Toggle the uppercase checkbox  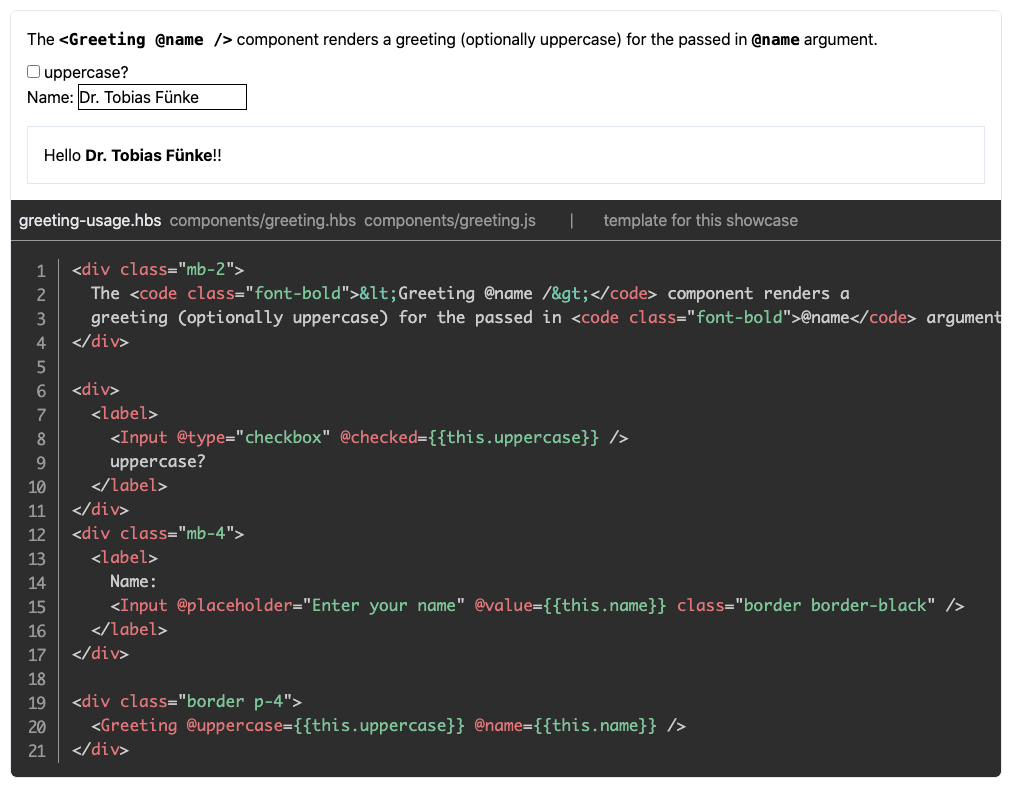click(x=34, y=72)
